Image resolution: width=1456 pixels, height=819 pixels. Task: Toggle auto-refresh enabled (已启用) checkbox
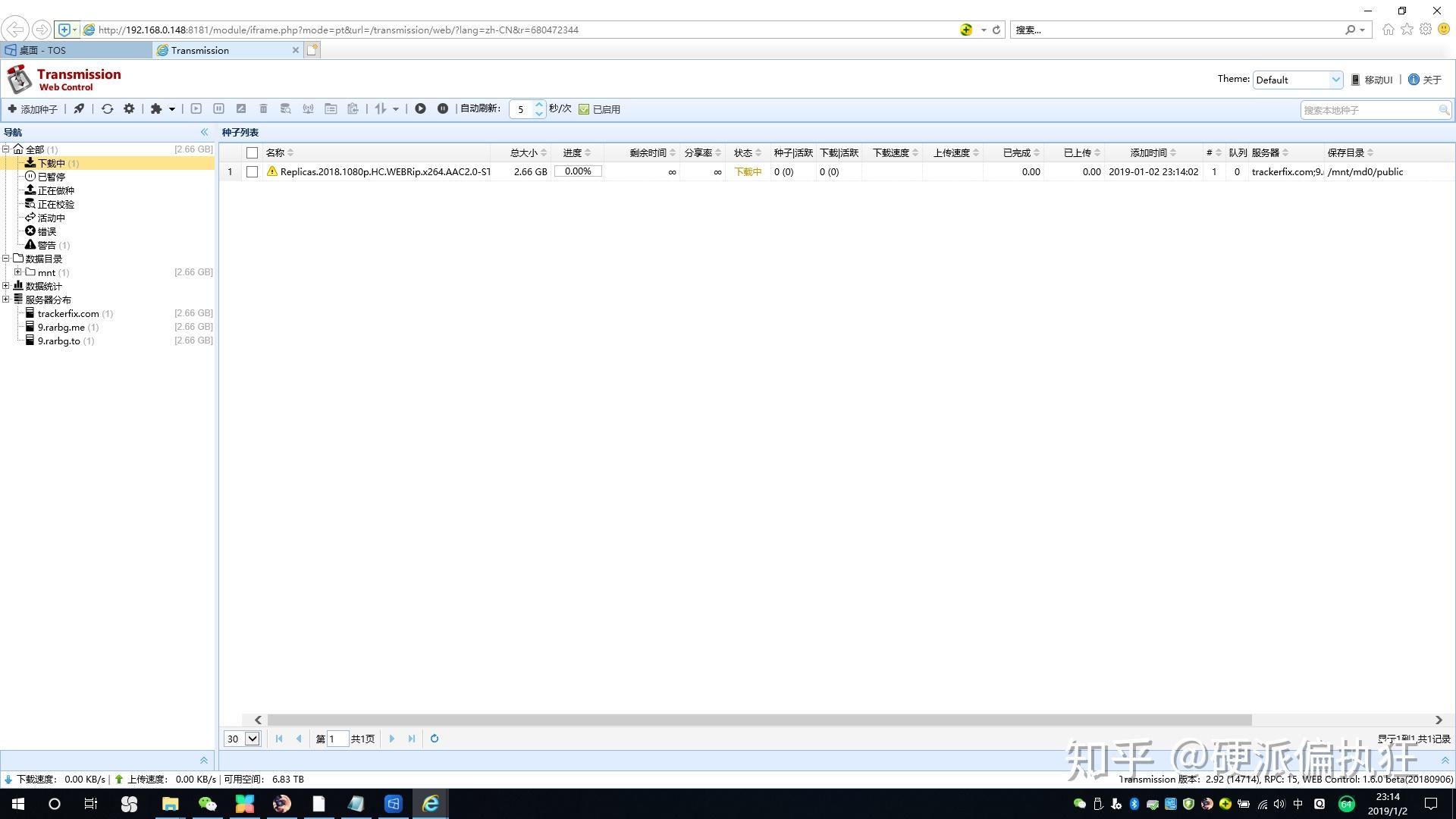pyautogui.click(x=584, y=109)
